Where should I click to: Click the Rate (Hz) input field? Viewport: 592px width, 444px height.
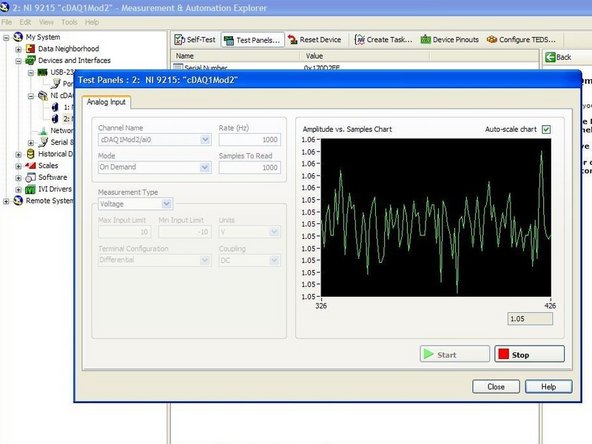tap(250, 140)
